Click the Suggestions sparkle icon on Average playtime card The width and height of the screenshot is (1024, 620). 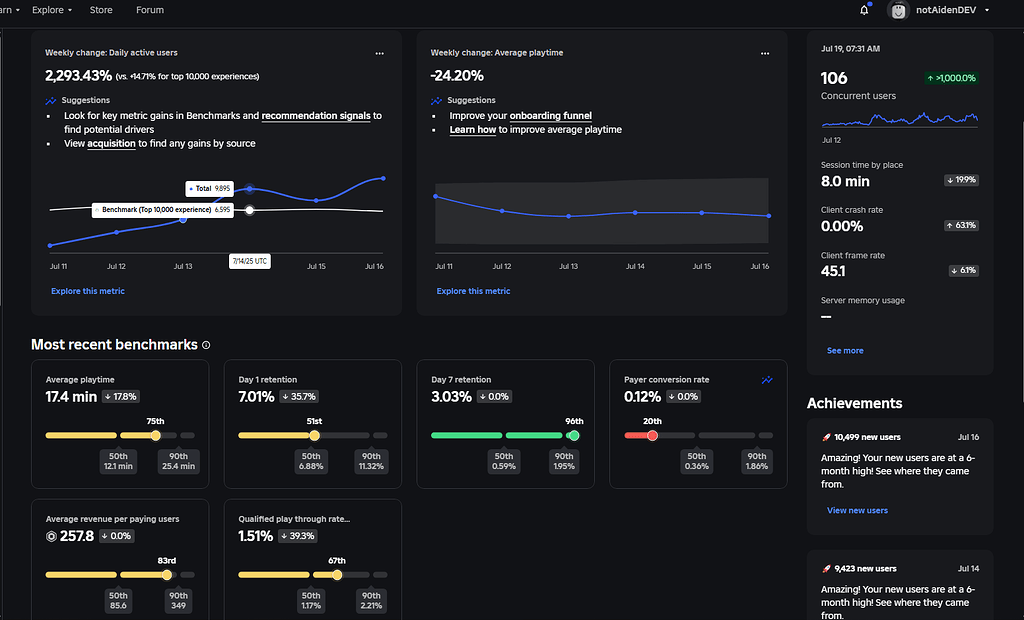click(x=436, y=100)
